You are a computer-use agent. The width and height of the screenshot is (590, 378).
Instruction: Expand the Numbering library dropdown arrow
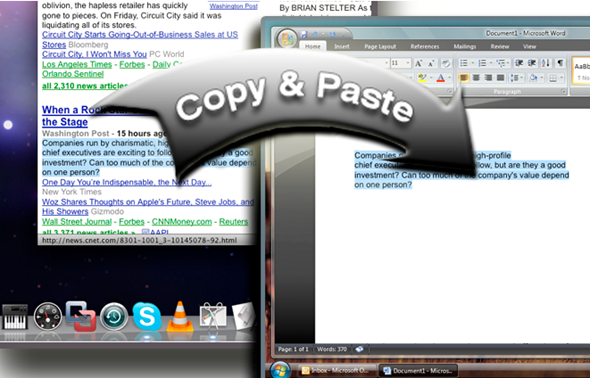point(490,63)
